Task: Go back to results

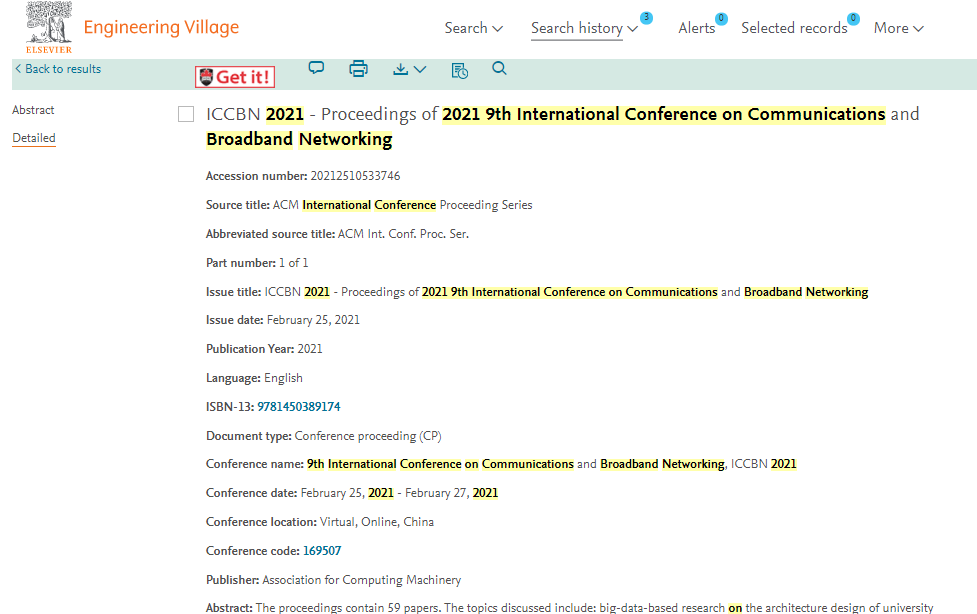Action: [57, 69]
